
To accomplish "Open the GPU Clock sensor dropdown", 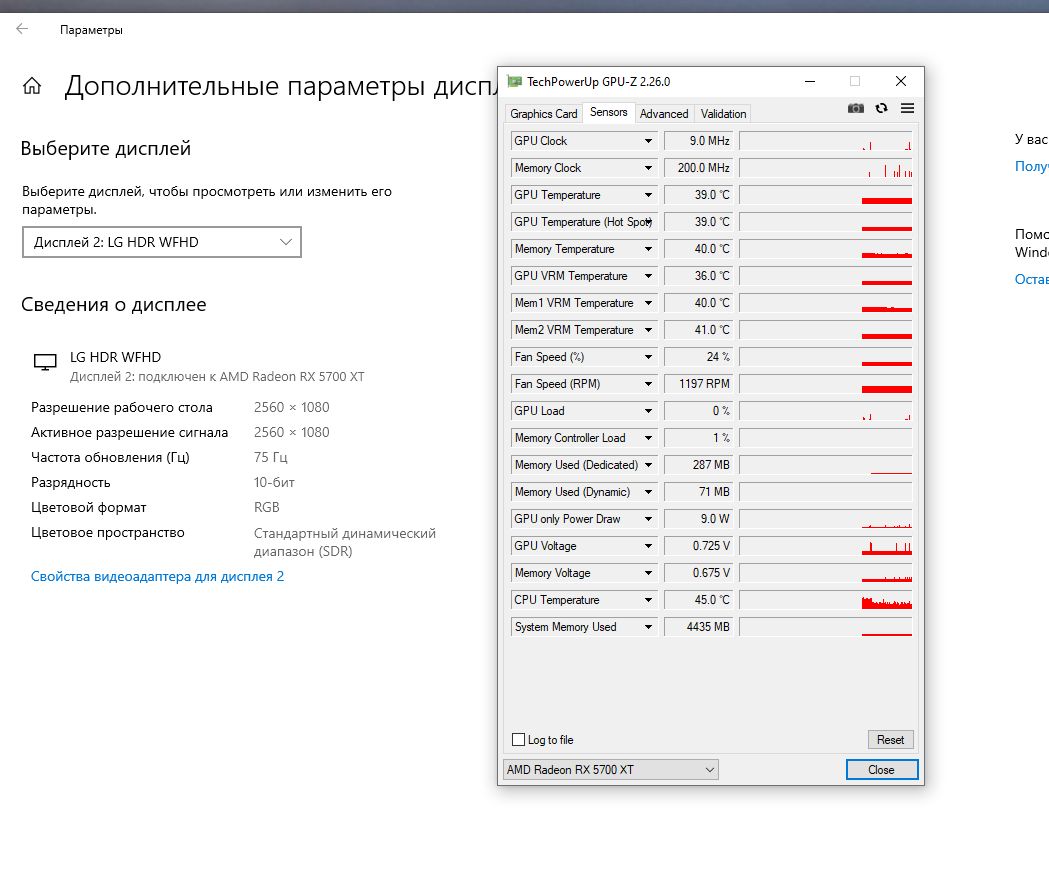I will pyautogui.click(x=648, y=141).
